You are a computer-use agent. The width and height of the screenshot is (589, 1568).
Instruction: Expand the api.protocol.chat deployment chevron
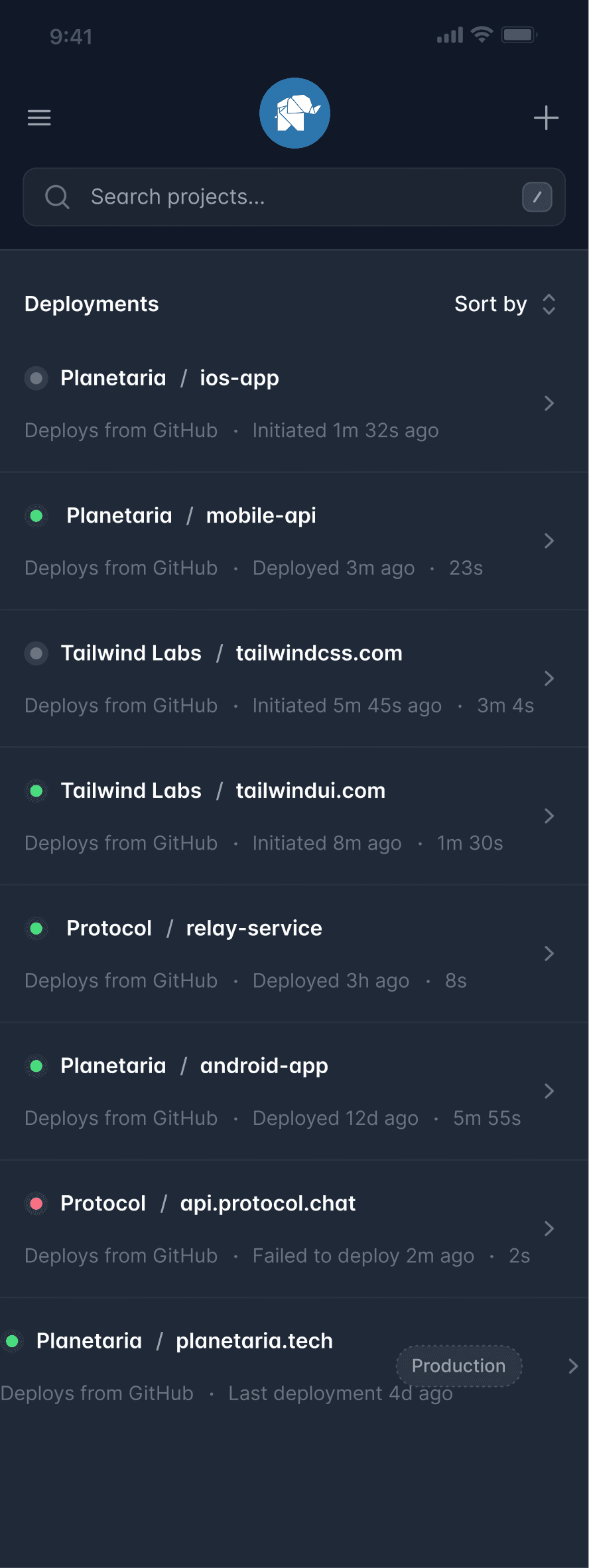coord(549,1229)
